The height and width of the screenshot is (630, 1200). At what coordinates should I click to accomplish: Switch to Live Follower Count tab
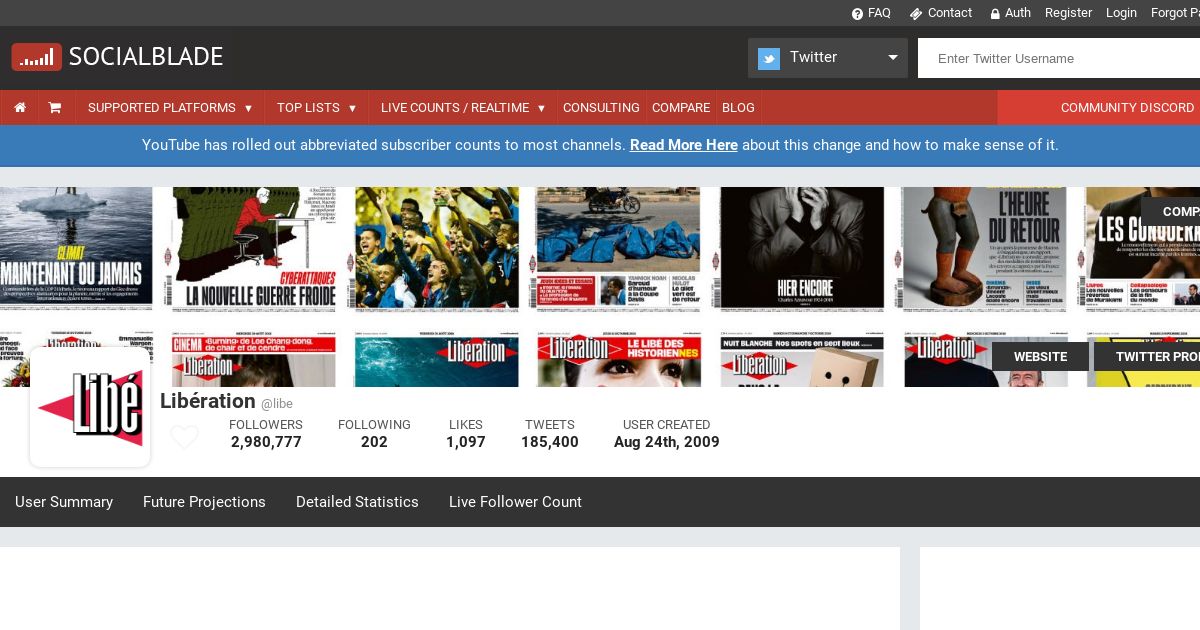tap(515, 502)
